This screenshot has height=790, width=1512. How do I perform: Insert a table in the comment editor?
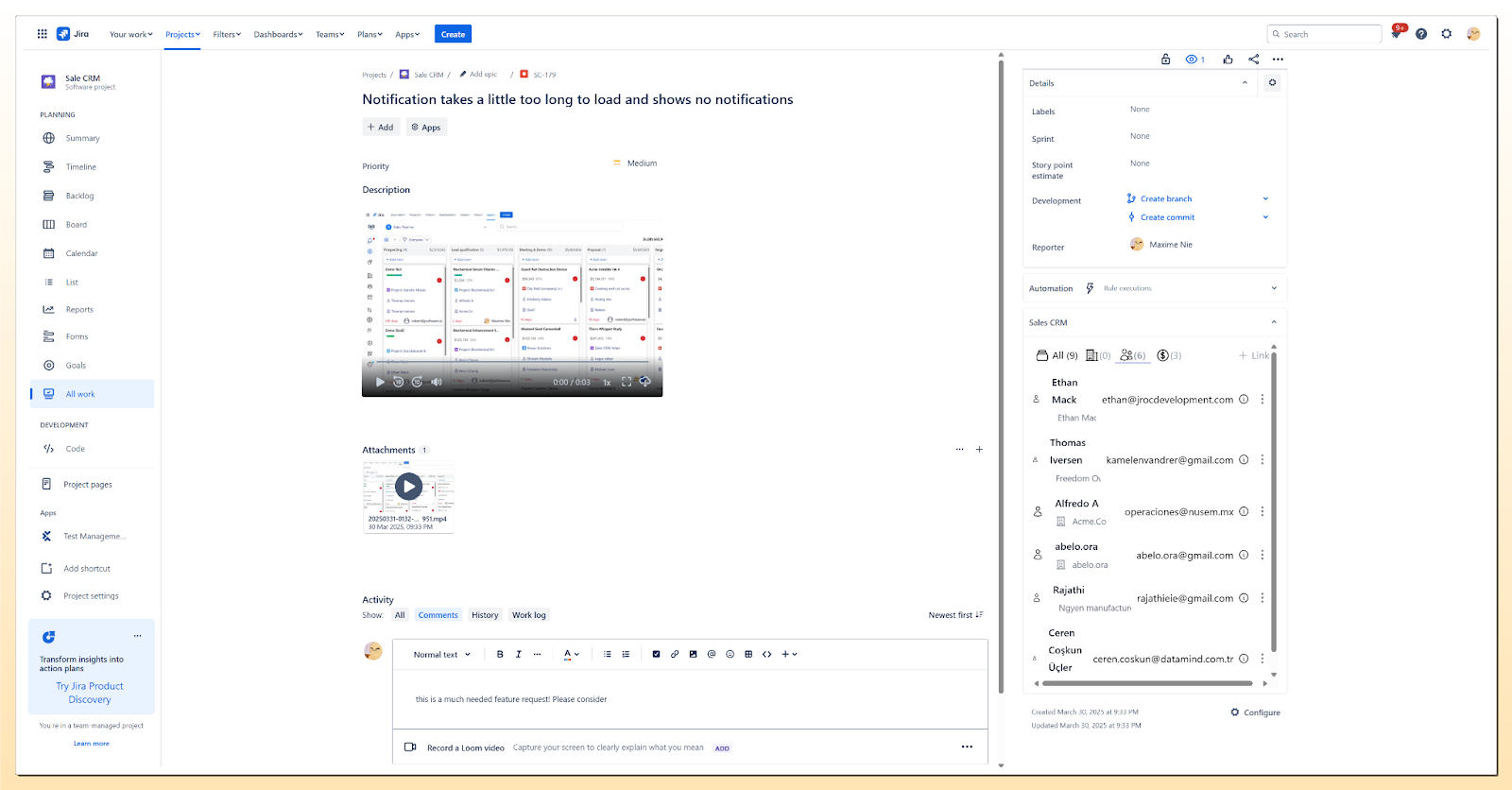[x=748, y=654]
